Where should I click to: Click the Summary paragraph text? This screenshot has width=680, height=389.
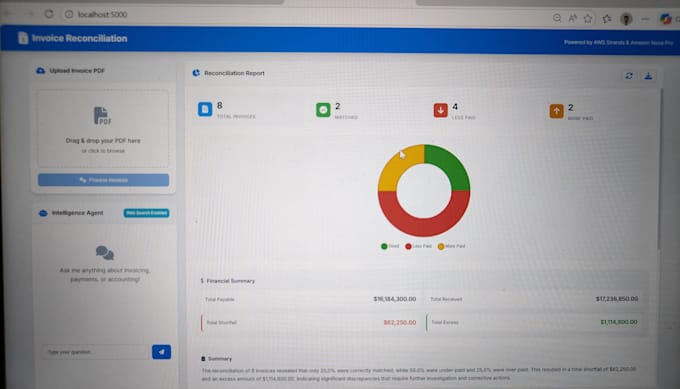point(418,374)
